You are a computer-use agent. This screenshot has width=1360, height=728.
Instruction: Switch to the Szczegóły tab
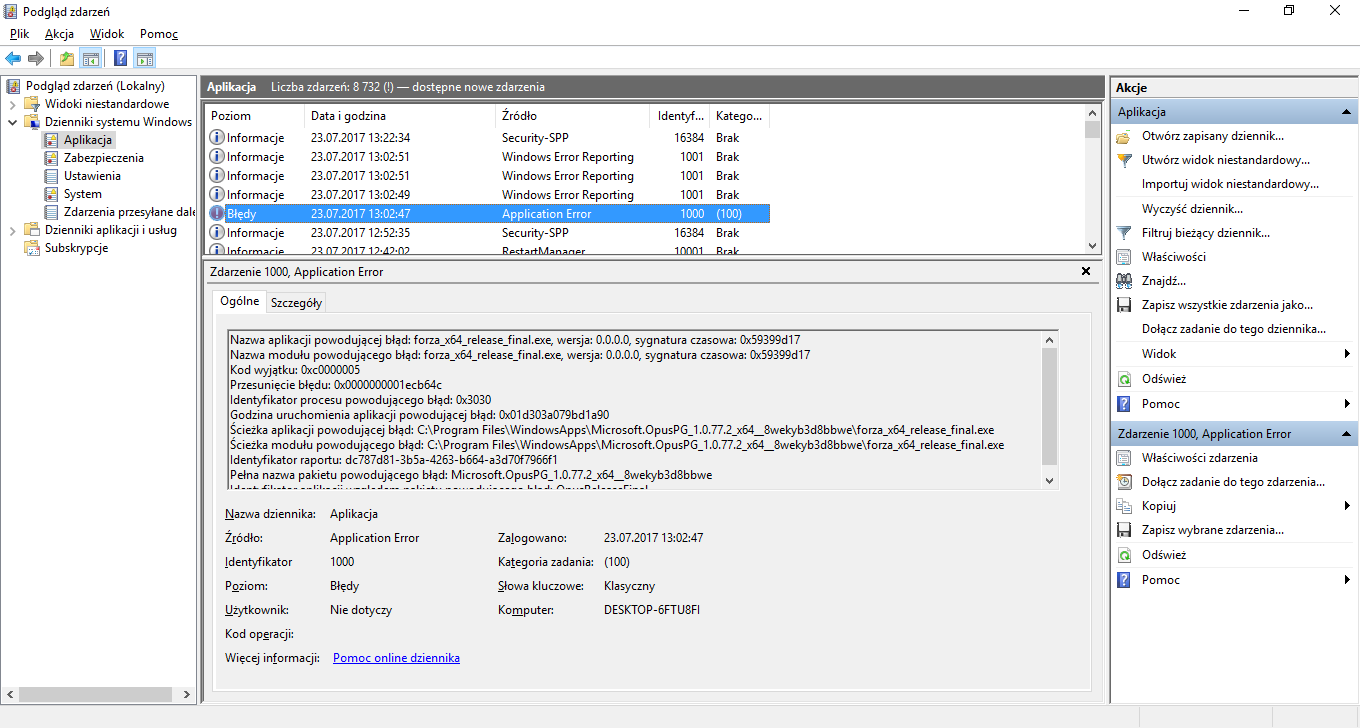[296, 303]
